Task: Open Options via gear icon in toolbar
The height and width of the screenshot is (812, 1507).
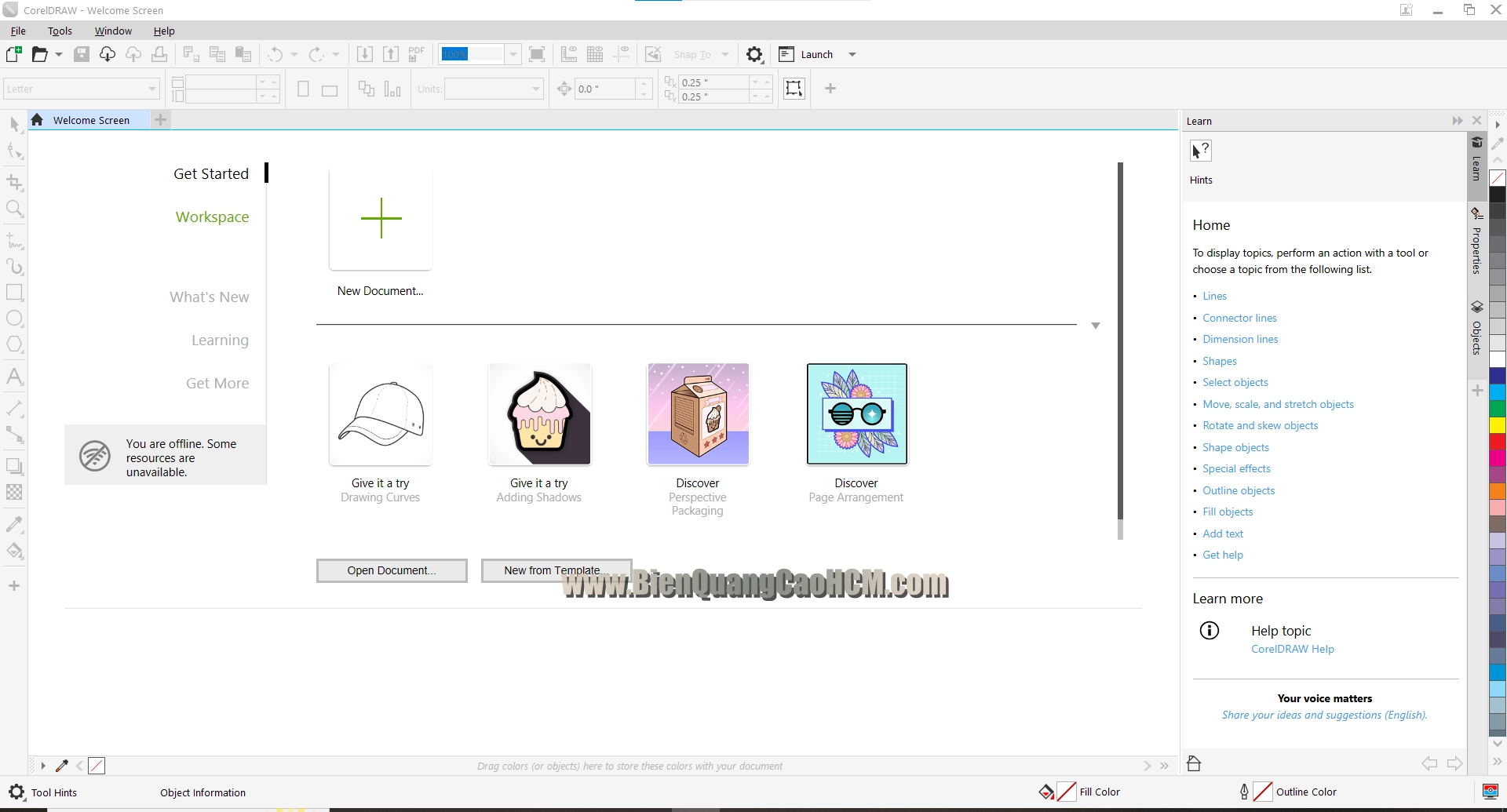Action: (x=754, y=54)
